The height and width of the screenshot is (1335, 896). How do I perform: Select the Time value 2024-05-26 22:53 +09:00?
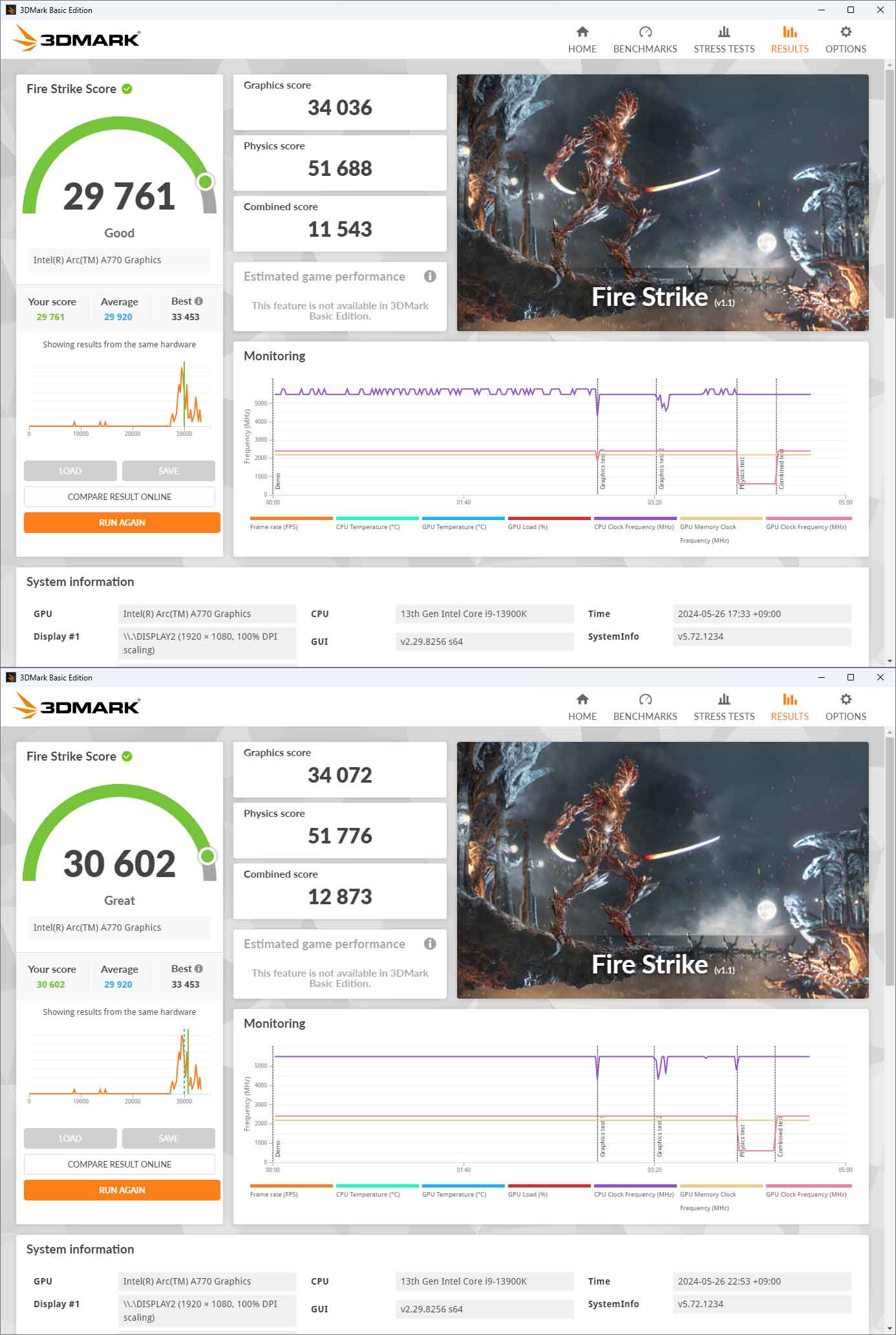[762, 1281]
